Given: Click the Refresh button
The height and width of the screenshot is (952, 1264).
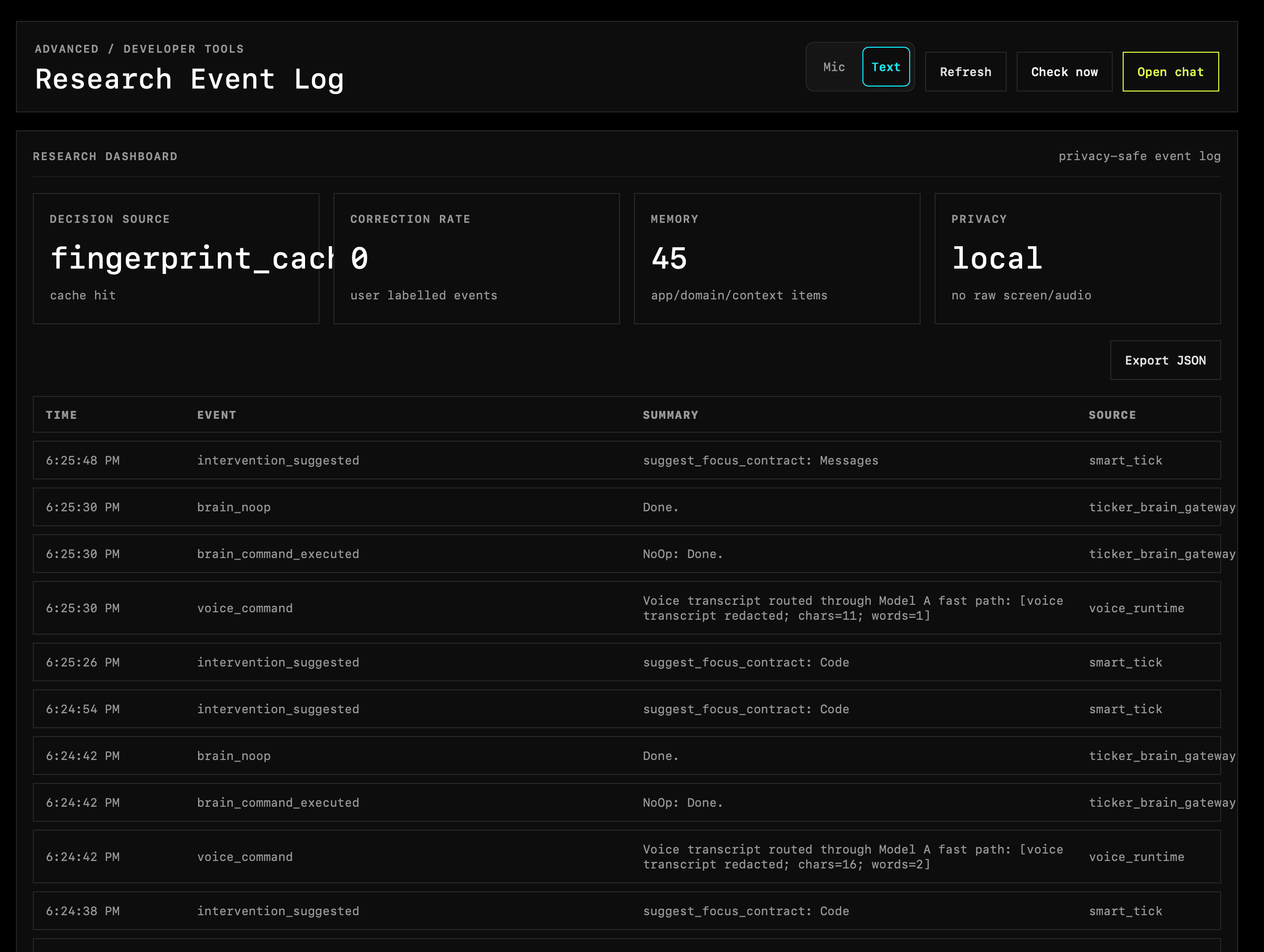Looking at the screenshot, I should tap(965, 72).
